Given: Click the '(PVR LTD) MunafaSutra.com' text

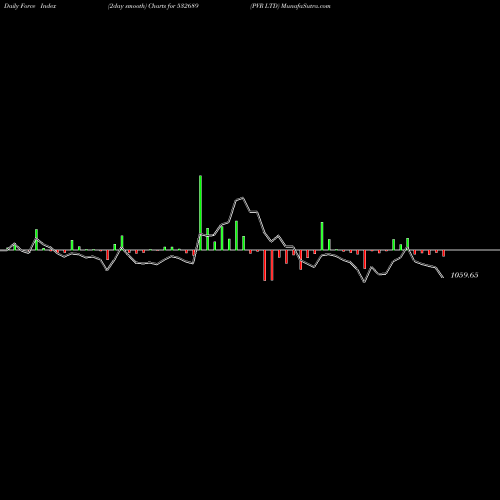Looking at the screenshot, I should [x=290, y=6].
